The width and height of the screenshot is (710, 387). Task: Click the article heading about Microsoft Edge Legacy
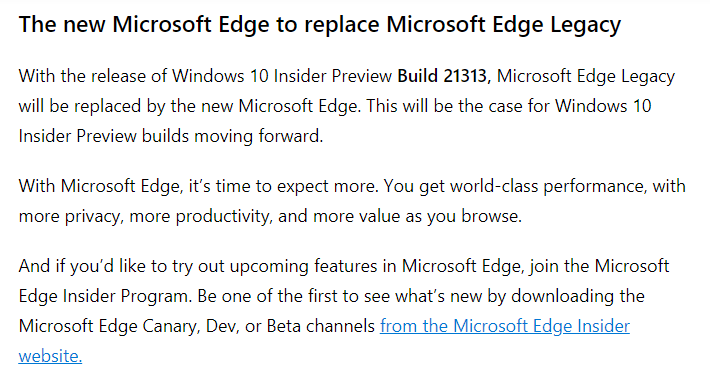click(320, 24)
